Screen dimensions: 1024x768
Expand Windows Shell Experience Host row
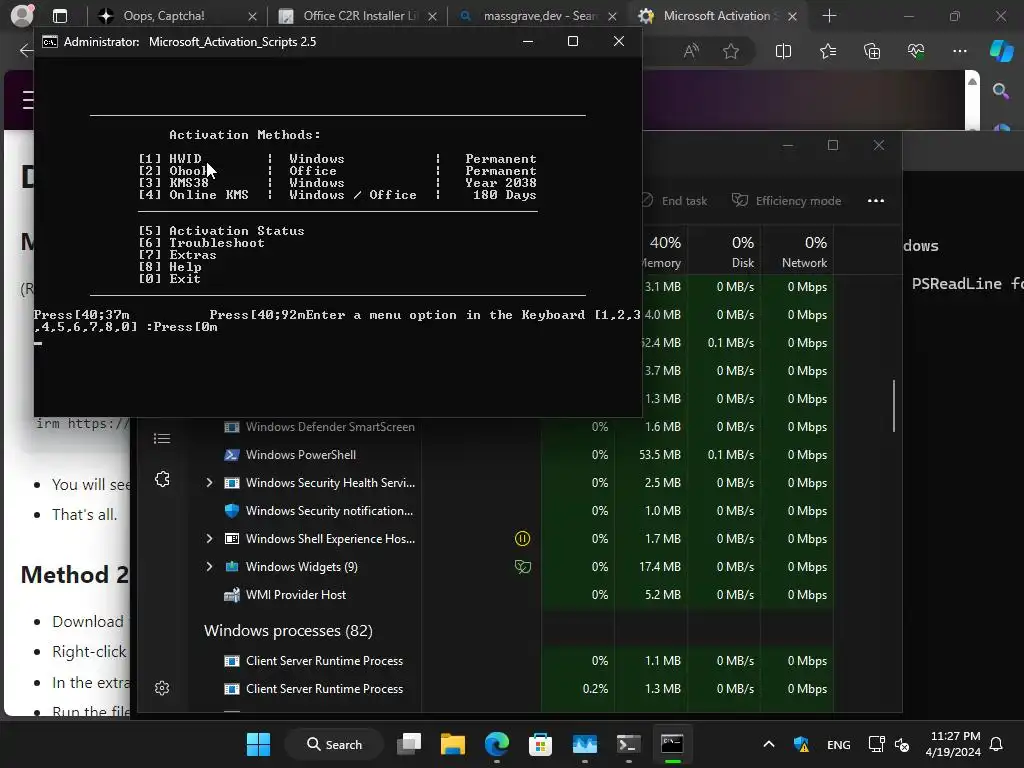point(209,539)
